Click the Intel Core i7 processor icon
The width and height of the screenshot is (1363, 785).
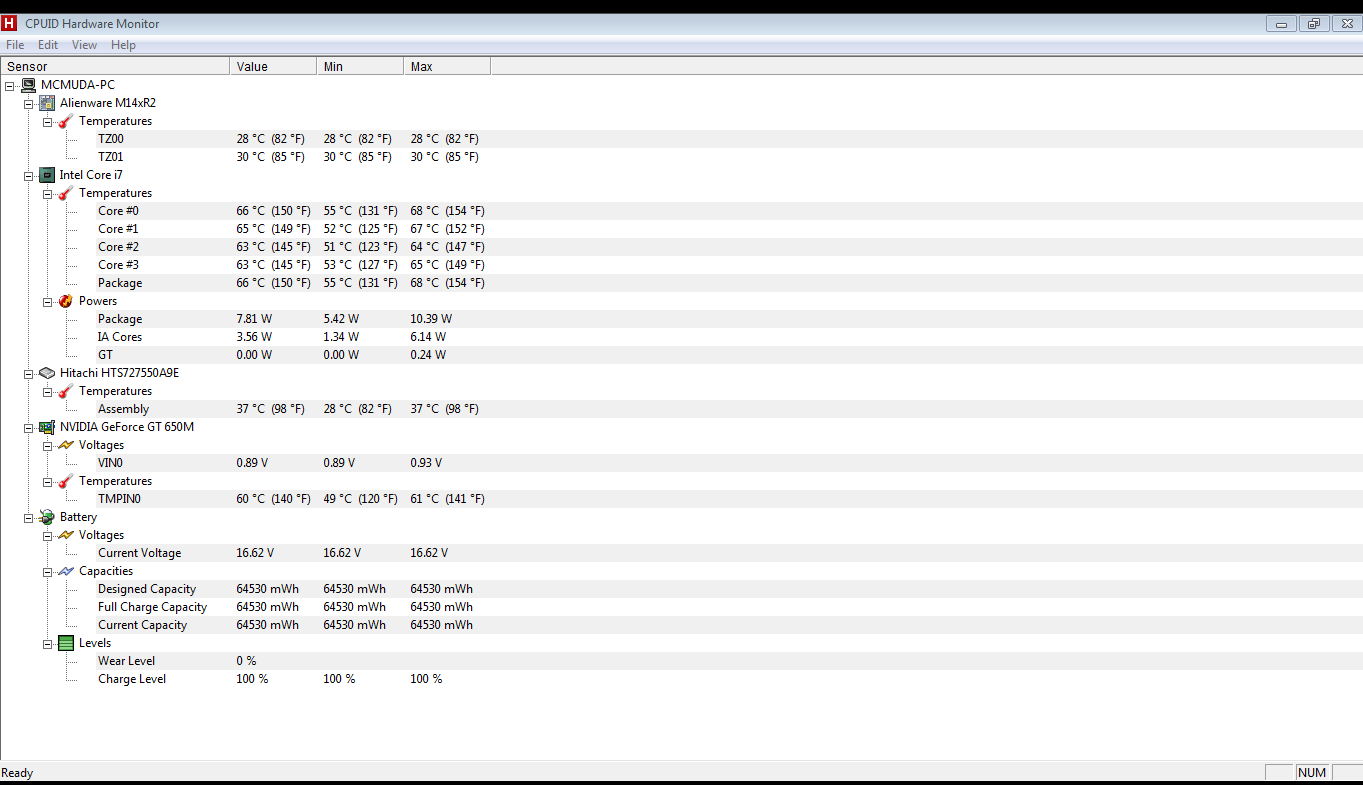[x=47, y=175]
